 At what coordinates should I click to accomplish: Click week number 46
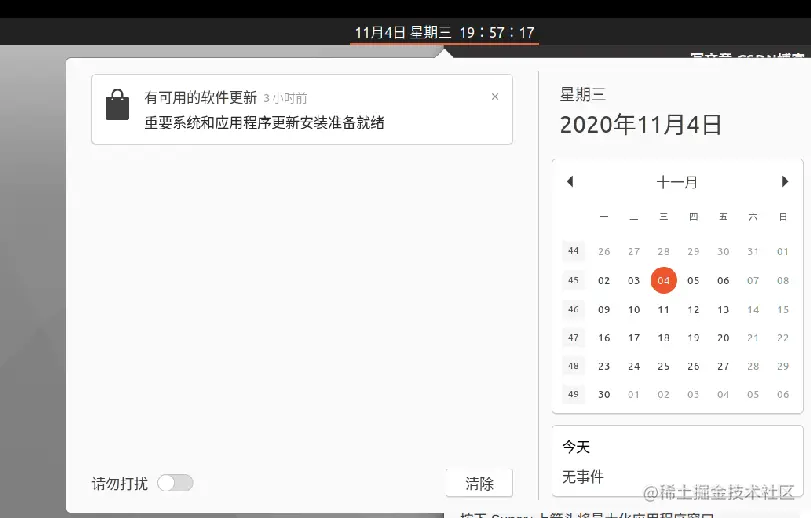pyautogui.click(x=573, y=309)
